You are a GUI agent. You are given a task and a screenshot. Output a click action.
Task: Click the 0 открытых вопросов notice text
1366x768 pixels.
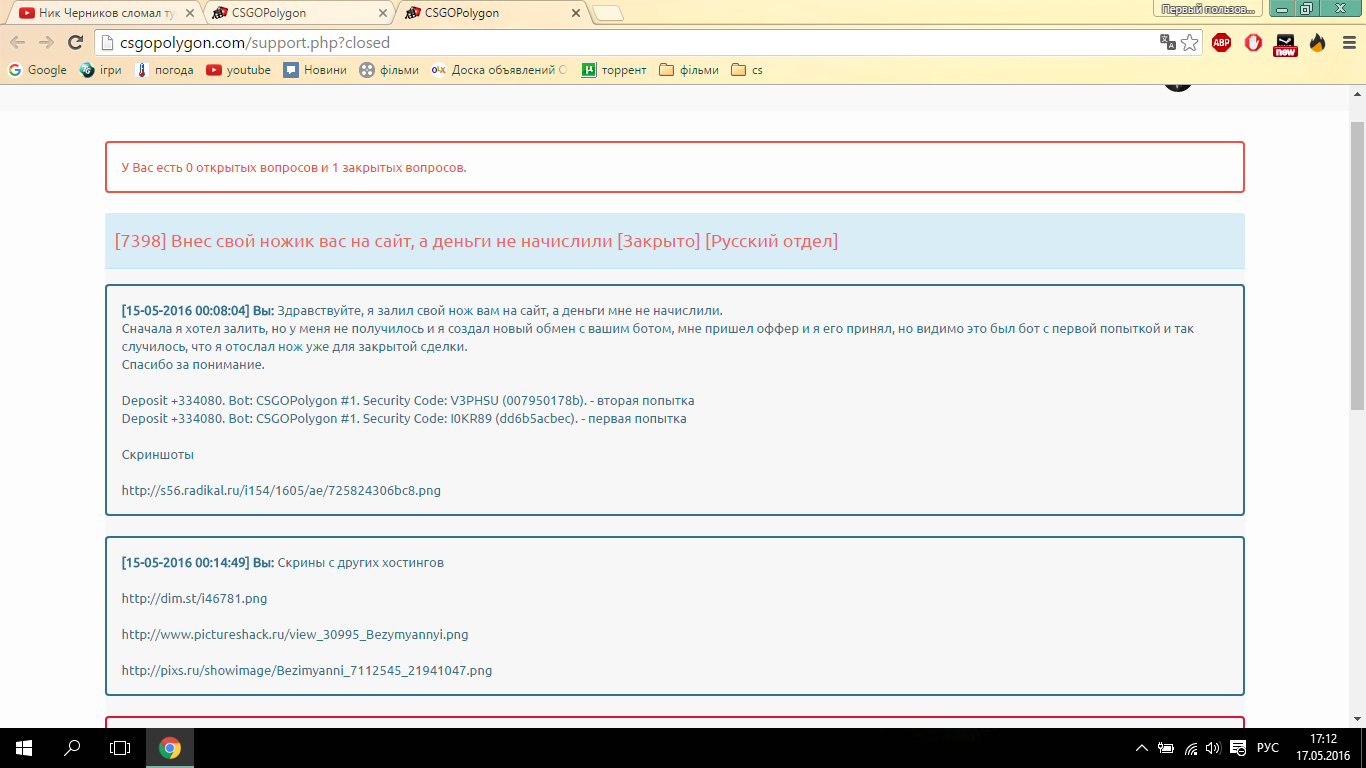click(x=294, y=167)
